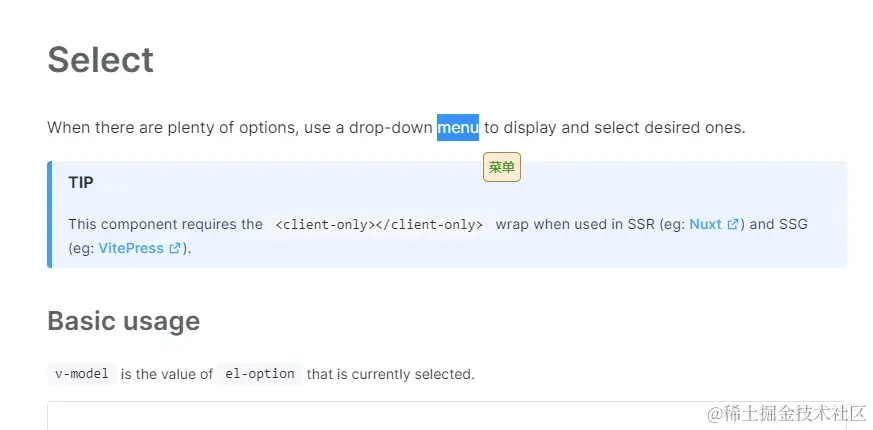This screenshot has width=873, height=430.
Task: Click the text "that is currently selected"
Action: pyautogui.click(x=390, y=374)
